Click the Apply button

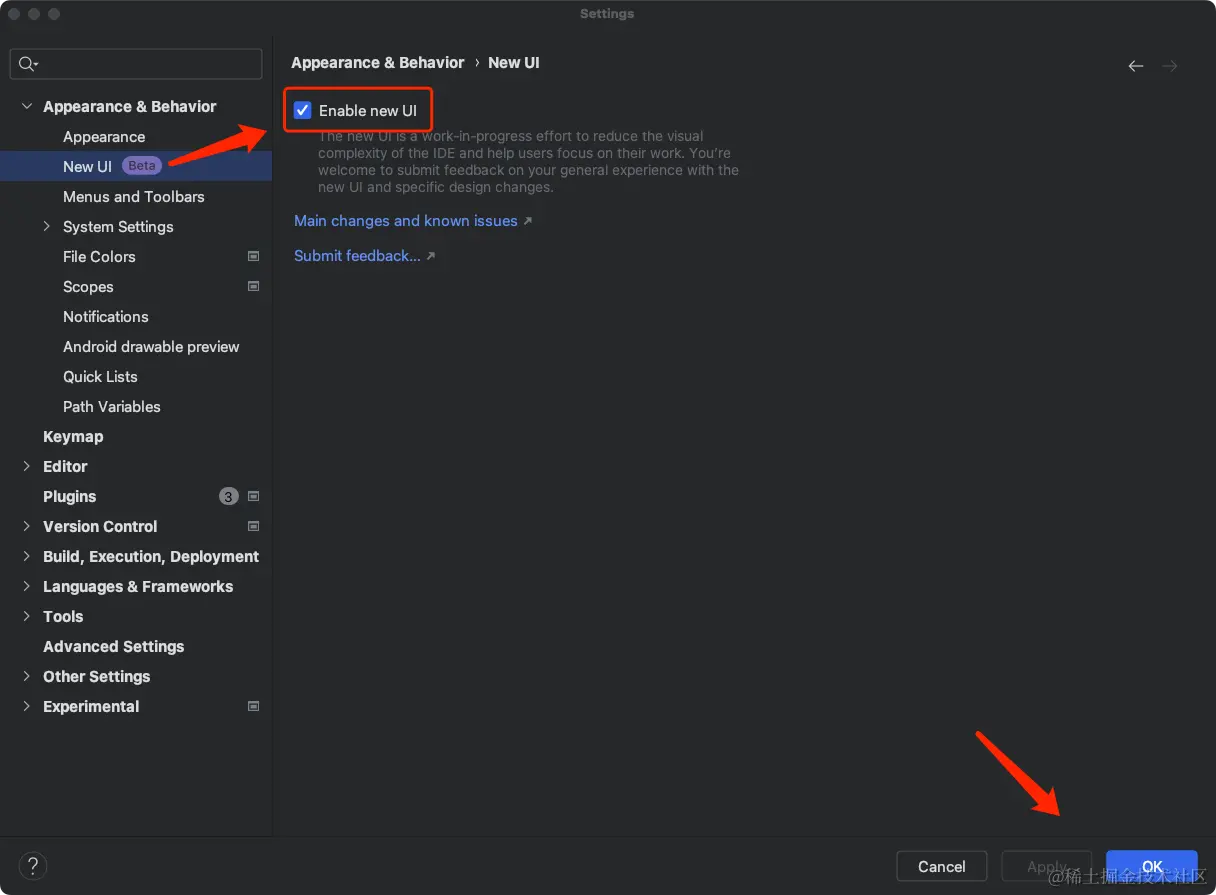[1047, 867]
